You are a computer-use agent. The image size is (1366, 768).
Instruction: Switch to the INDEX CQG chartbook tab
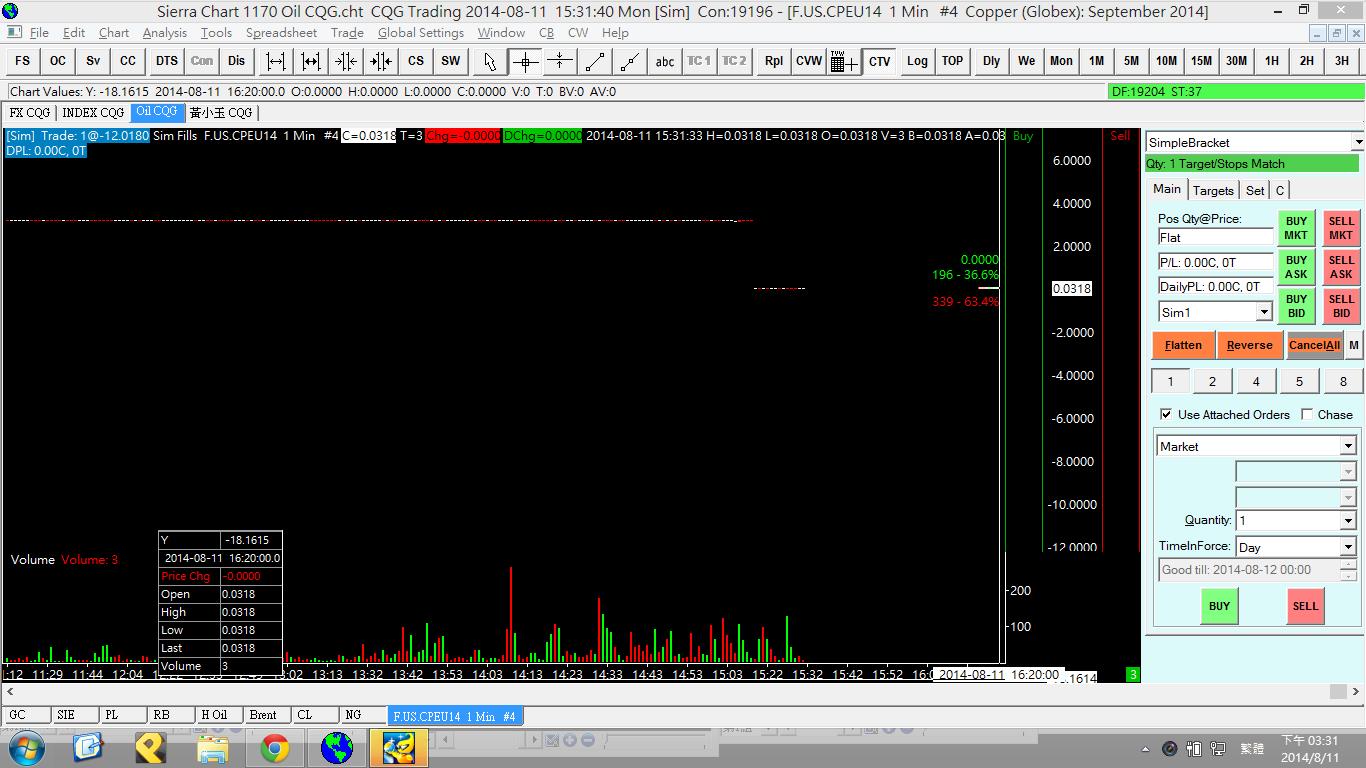93,113
